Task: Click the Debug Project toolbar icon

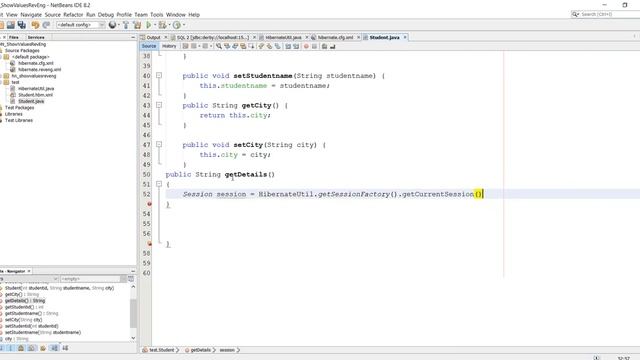Action: pyautogui.click(x=162, y=25)
